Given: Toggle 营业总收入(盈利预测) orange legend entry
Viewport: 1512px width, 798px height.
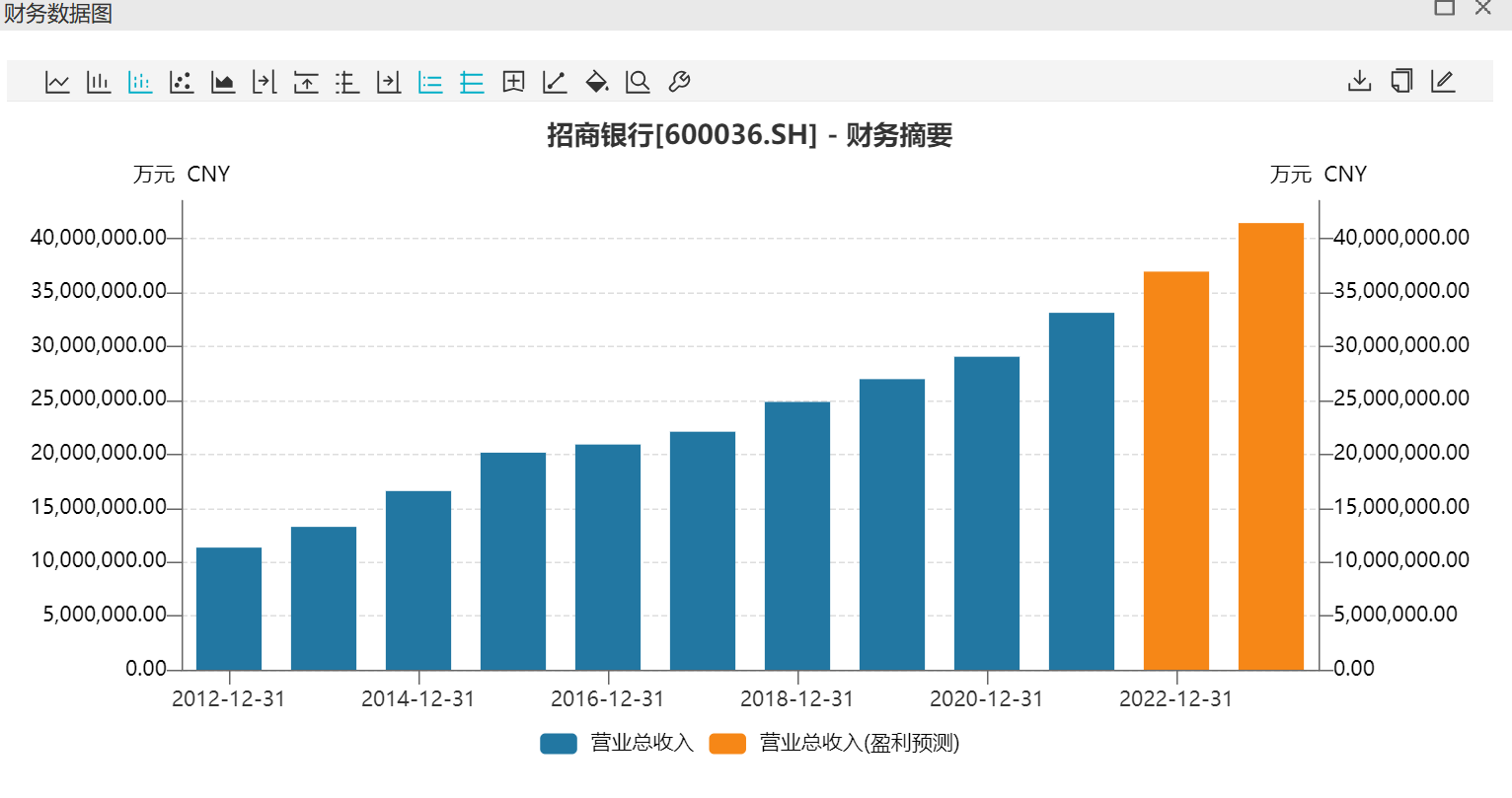Looking at the screenshot, I should 834,743.
